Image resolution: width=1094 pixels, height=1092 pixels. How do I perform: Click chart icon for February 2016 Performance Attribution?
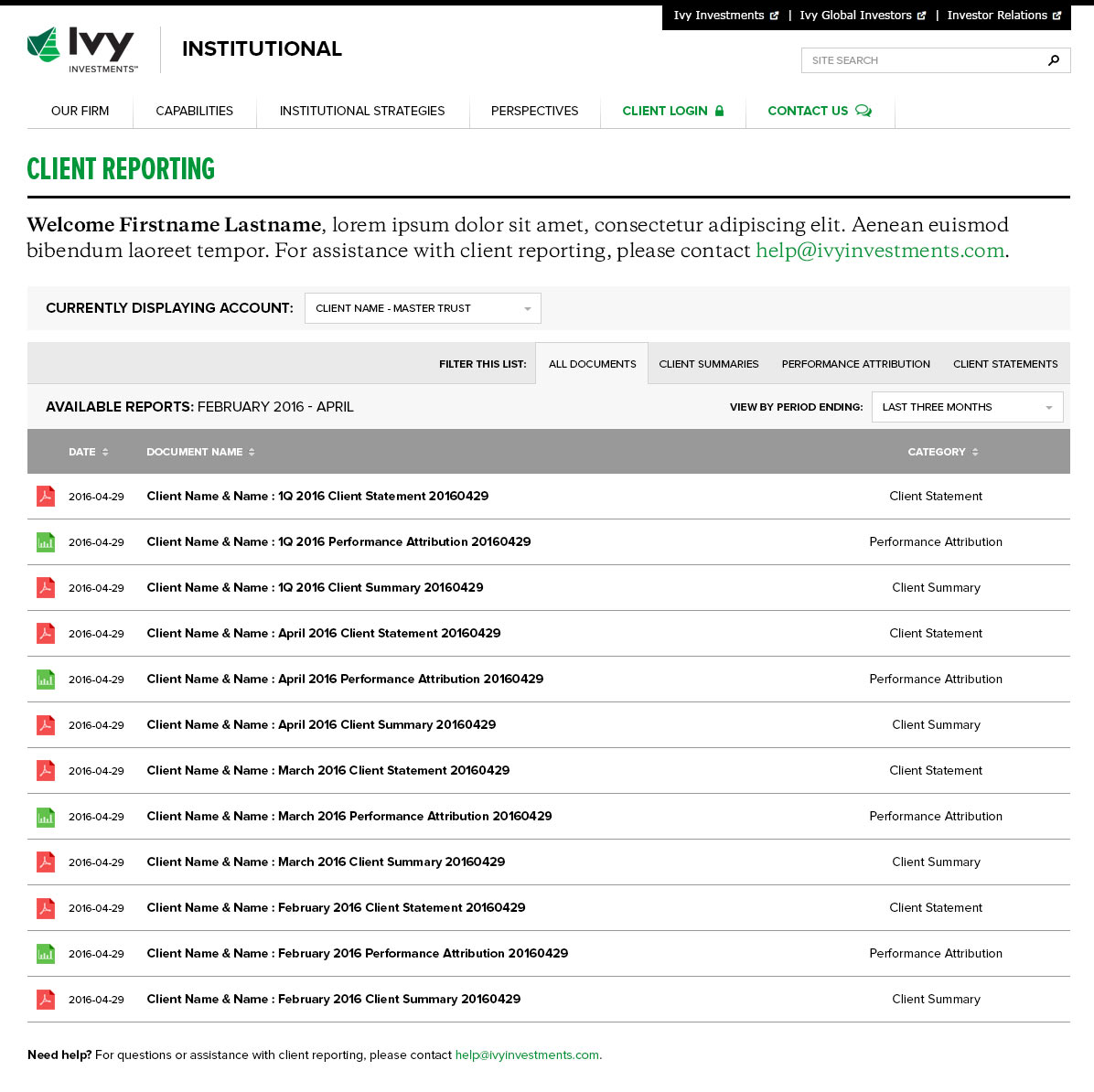[x=46, y=953]
